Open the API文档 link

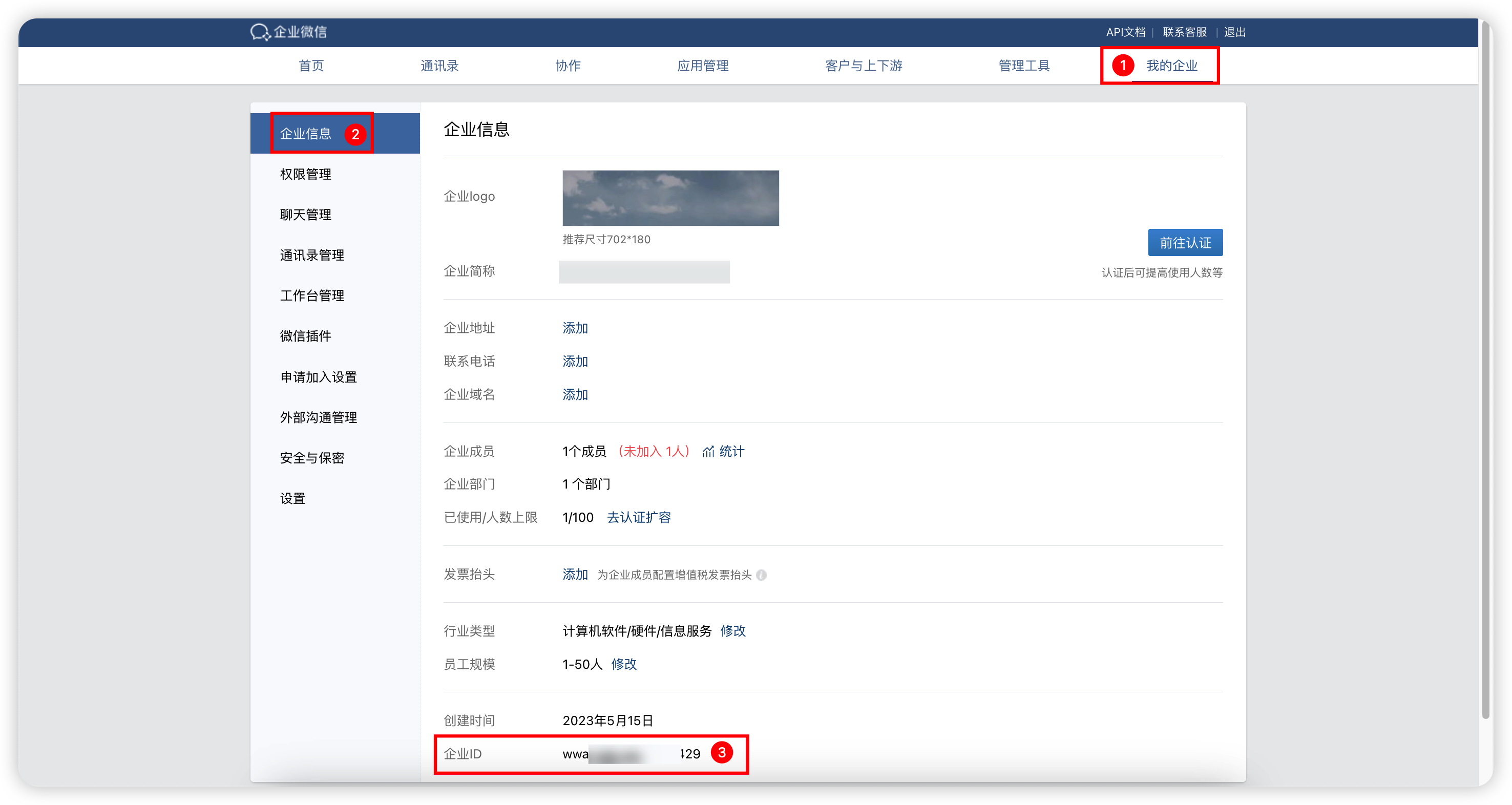(x=1125, y=32)
